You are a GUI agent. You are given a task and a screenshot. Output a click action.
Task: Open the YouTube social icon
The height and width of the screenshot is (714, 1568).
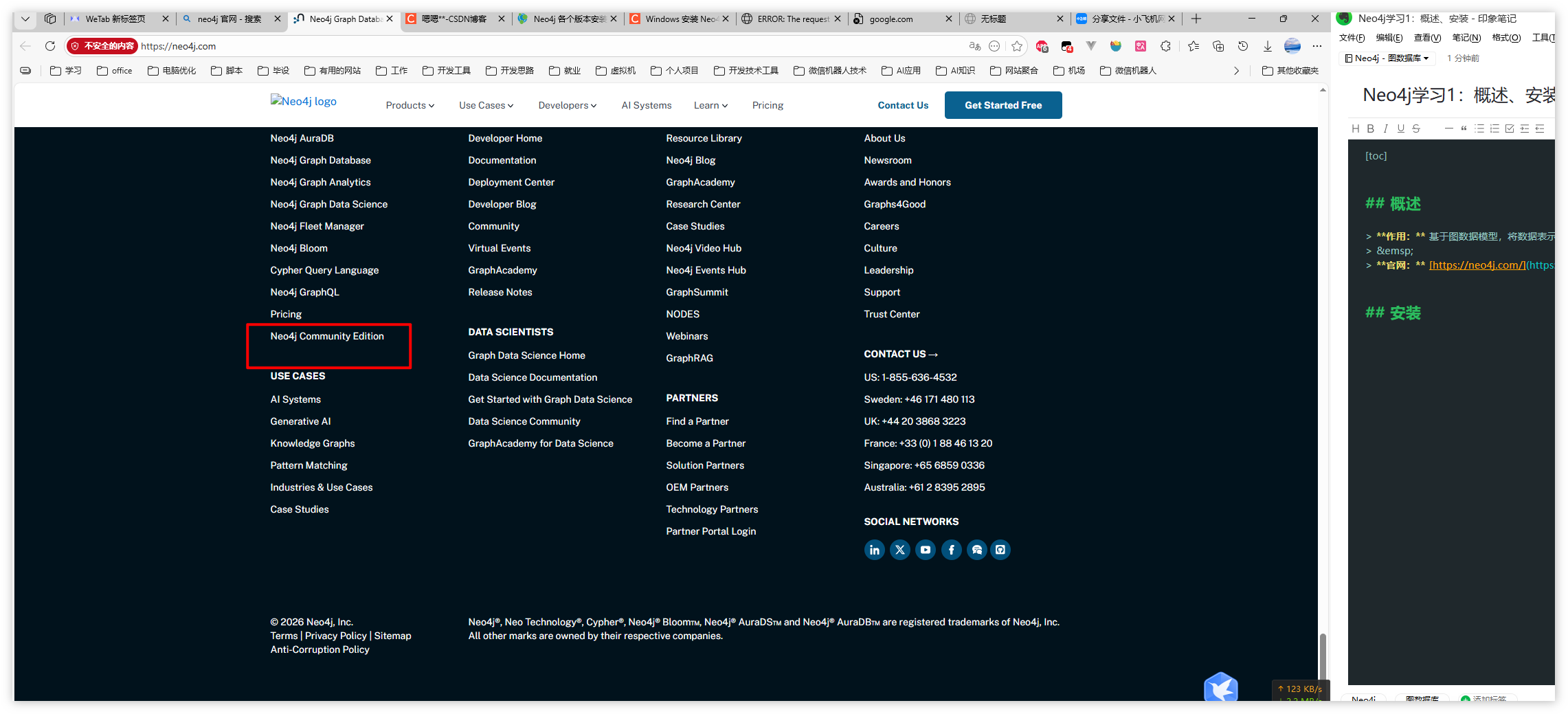click(926, 550)
